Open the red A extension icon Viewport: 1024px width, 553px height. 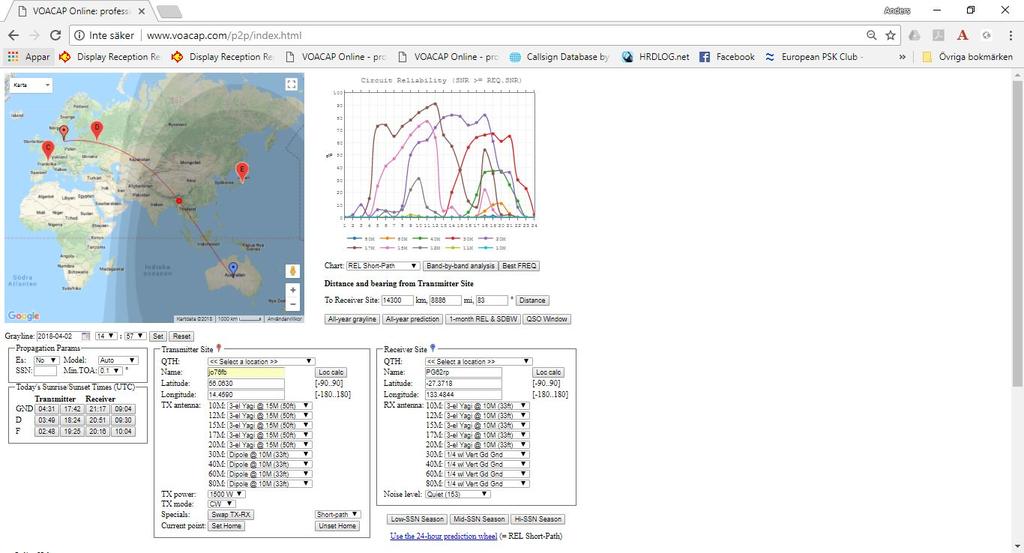(962, 35)
